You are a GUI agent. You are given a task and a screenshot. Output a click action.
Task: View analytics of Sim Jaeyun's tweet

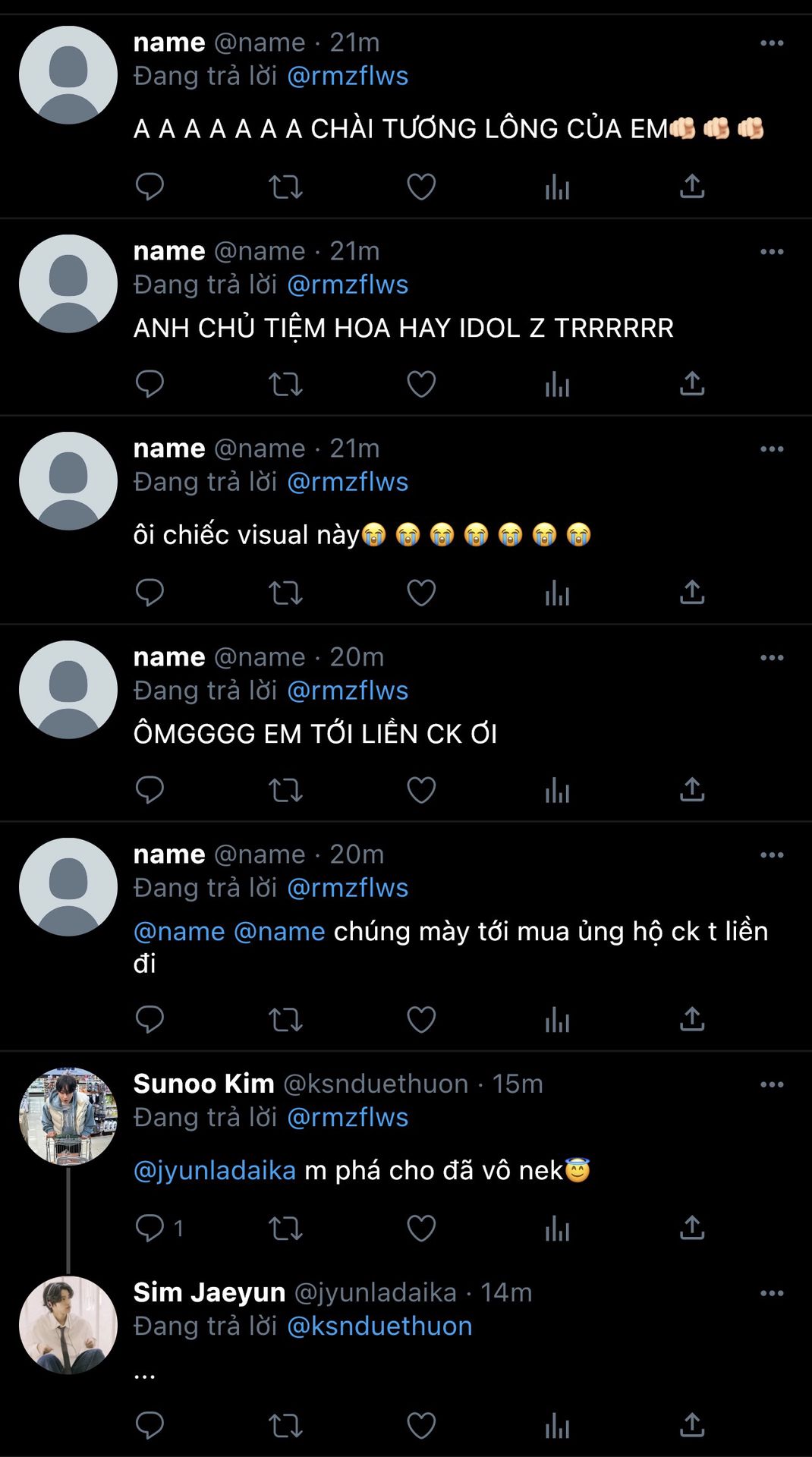click(557, 1426)
